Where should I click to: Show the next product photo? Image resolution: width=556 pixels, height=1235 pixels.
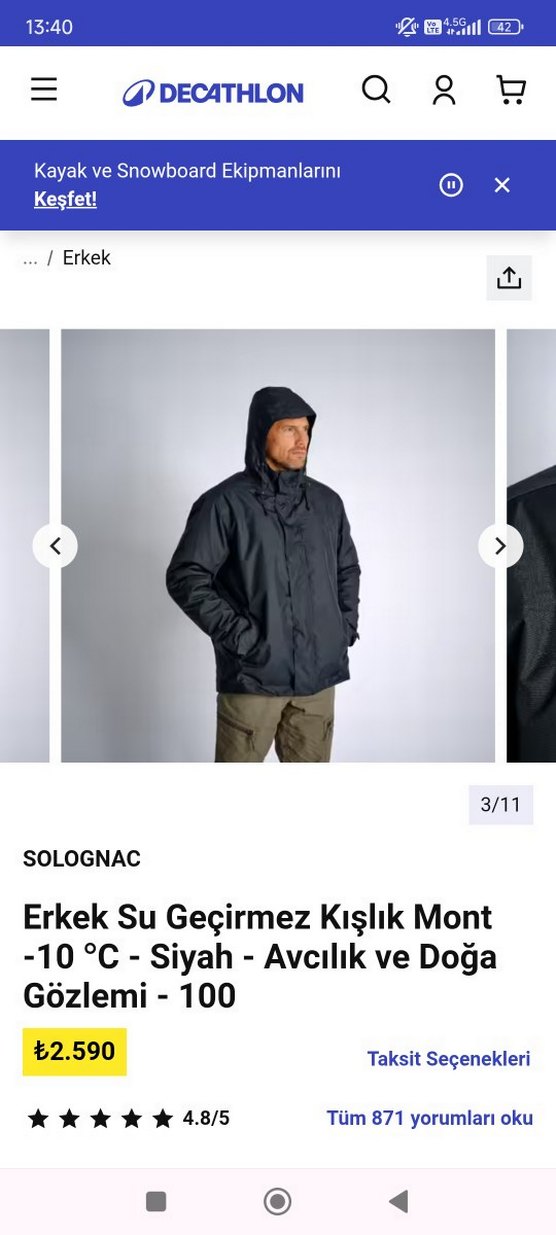pyautogui.click(x=500, y=546)
